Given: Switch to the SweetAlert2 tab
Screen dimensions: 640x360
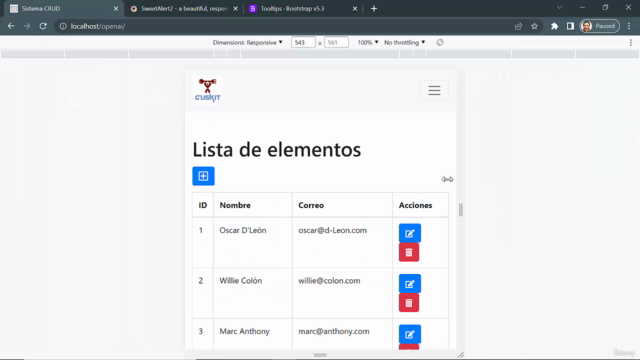Looking at the screenshot, I should point(184,9).
